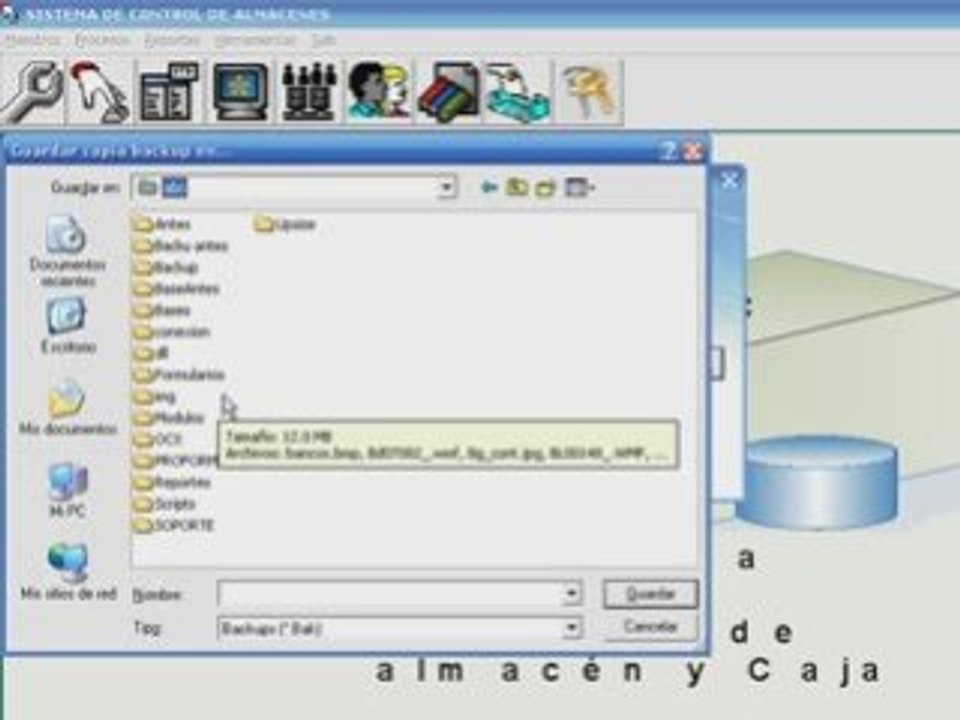Image resolution: width=960 pixels, height=720 pixels.
Task: Click the Salir menu item
Action: (324, 40)
